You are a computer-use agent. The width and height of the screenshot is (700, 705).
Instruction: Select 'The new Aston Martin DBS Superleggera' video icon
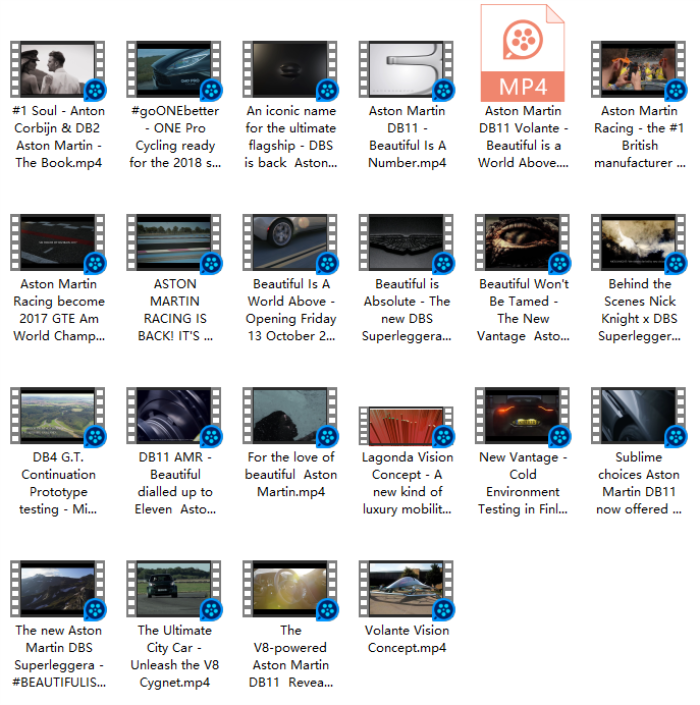tap(58, 589)
